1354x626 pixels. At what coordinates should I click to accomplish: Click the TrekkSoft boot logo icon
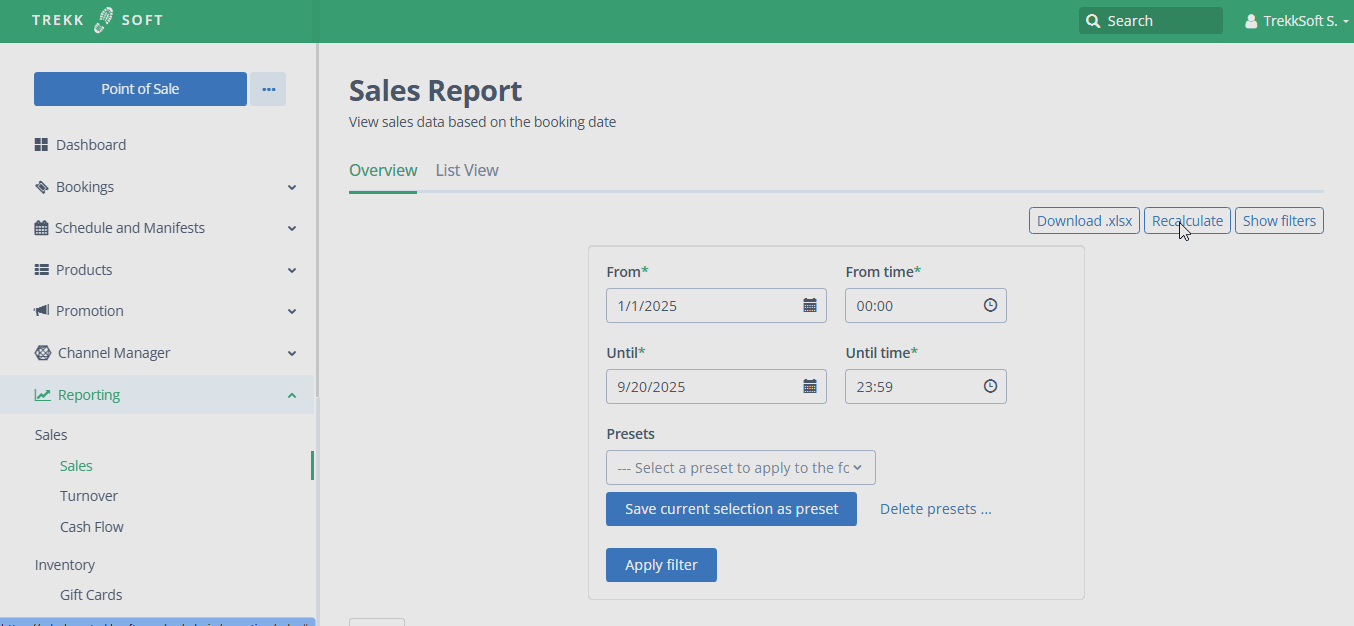coord(104,20)
